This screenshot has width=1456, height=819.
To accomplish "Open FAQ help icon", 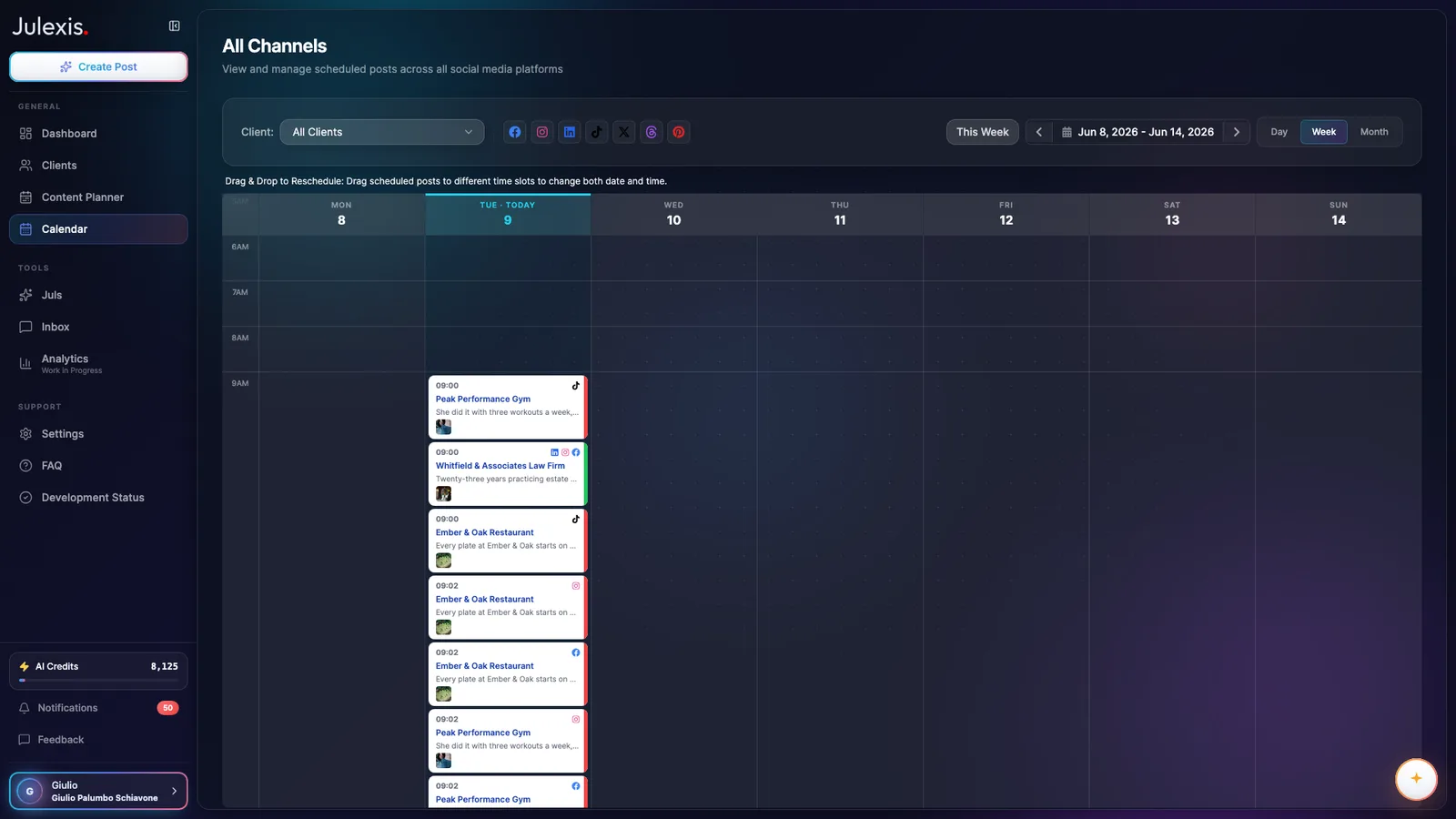I will (x=25, y=466).
